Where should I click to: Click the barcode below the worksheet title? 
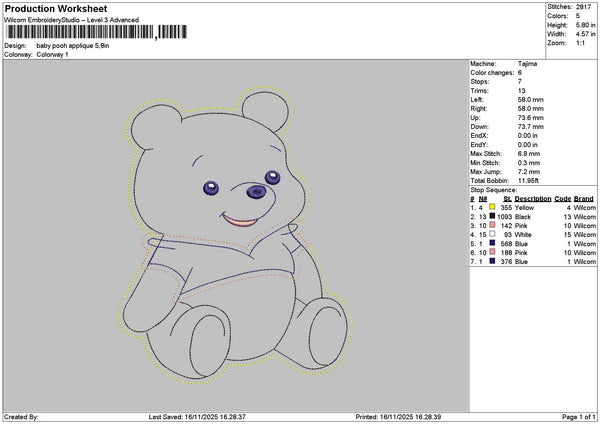pyautogui.click(x=96, y=32)
